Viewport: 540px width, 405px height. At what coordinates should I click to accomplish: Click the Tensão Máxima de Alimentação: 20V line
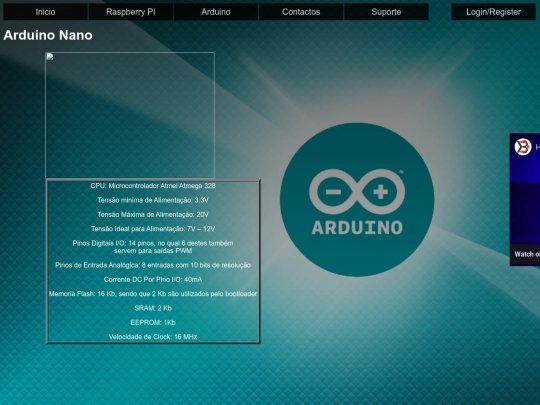[153, 215]
